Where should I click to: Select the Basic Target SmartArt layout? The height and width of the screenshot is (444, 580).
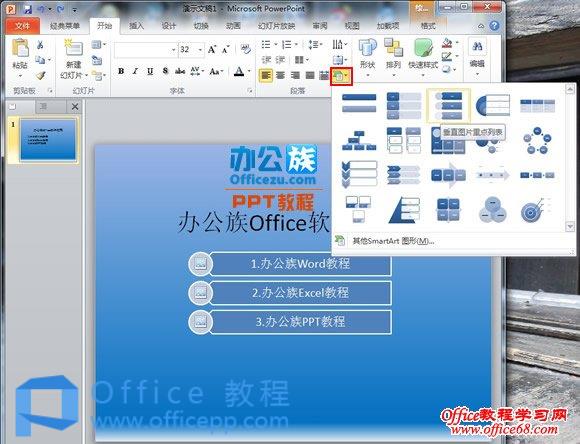pos(535,210)
